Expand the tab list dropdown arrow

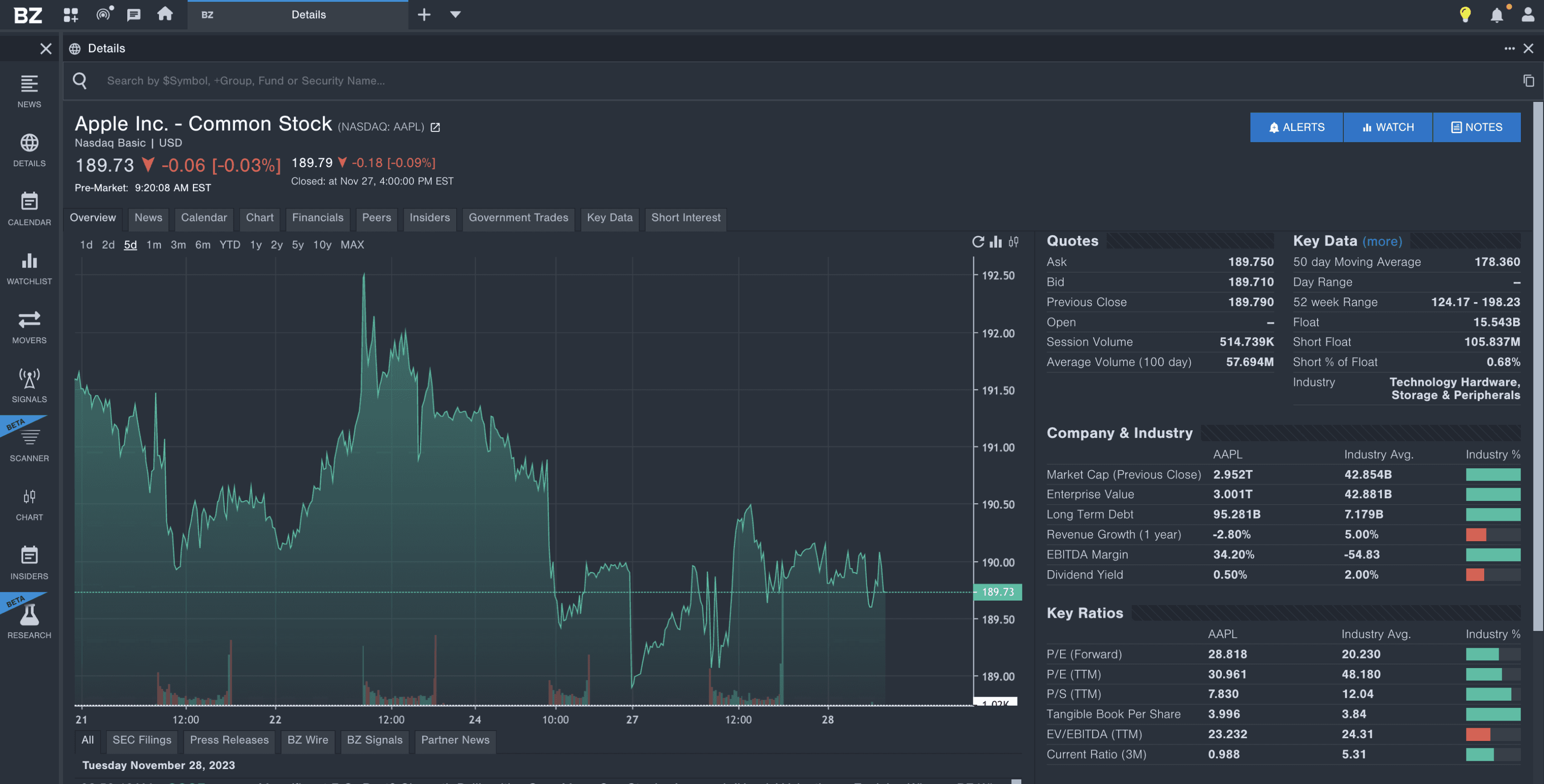coord(455,14)
